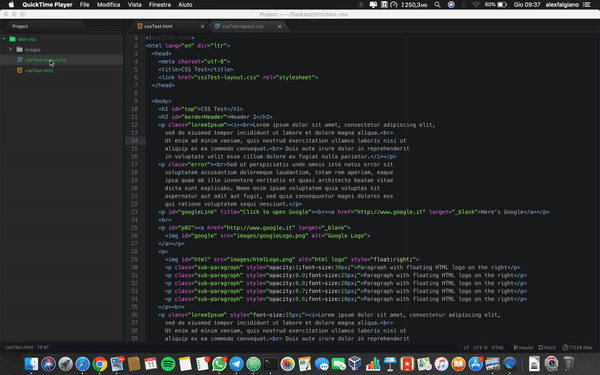
Task: Expand the images folder
Action: pyautogui.click(x=11, y=49)
